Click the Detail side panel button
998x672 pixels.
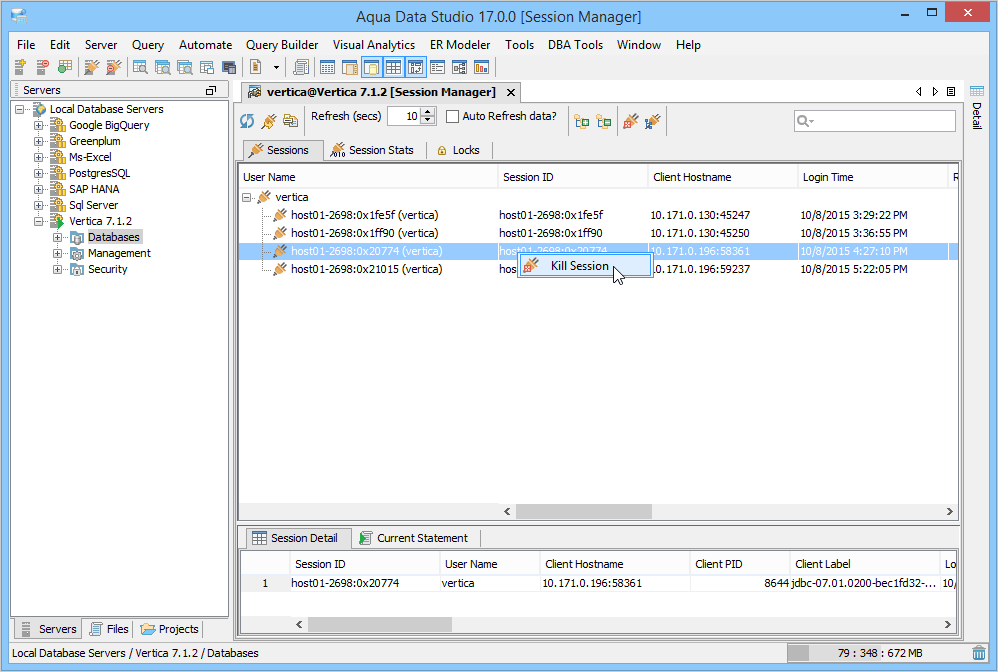(976, 106)
